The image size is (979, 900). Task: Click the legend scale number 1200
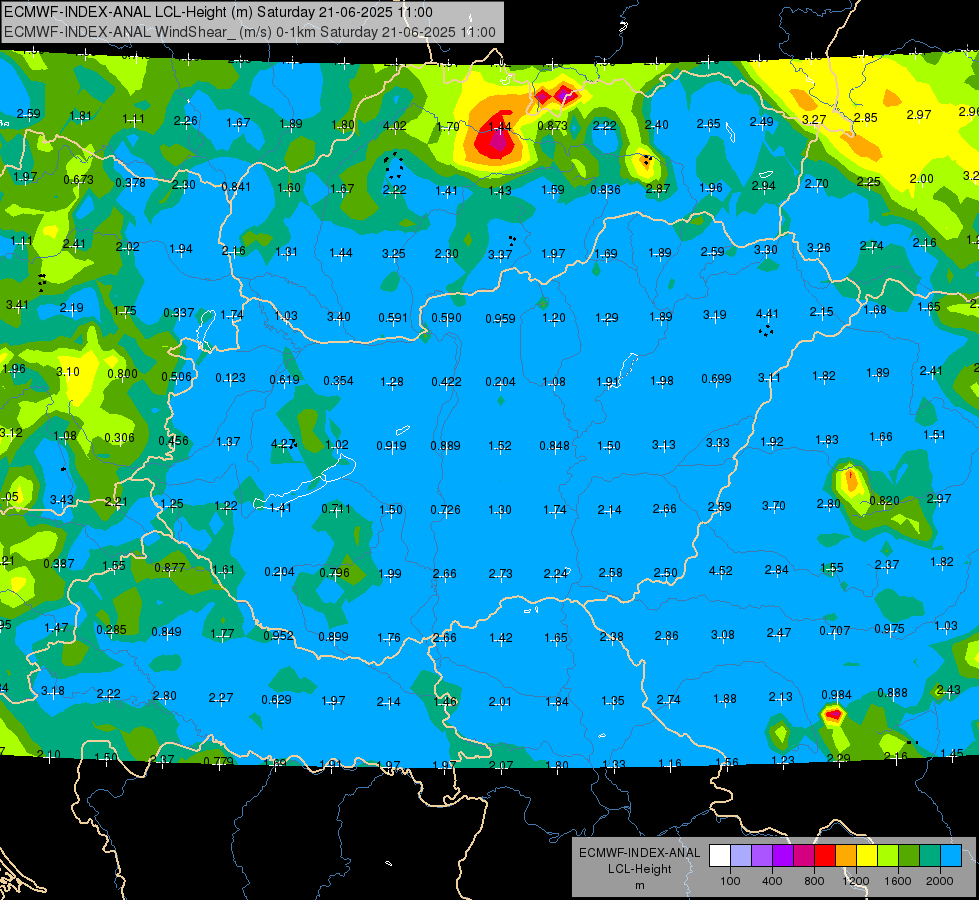coord(855,881)
